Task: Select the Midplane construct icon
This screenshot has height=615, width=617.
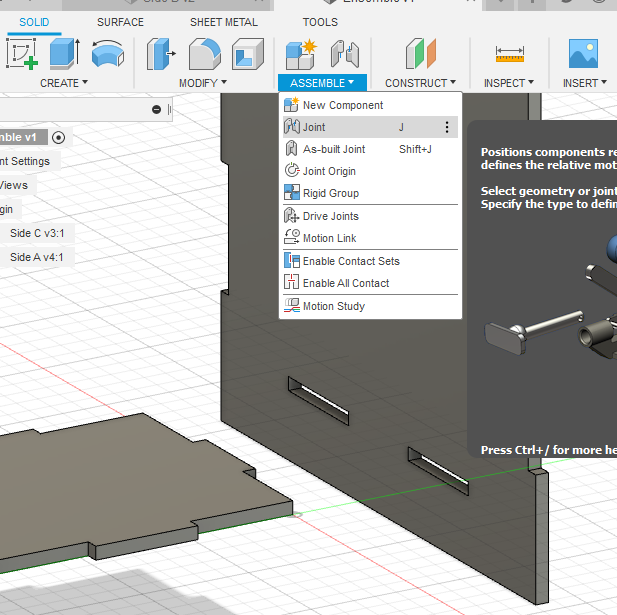Action: point(421,54)
